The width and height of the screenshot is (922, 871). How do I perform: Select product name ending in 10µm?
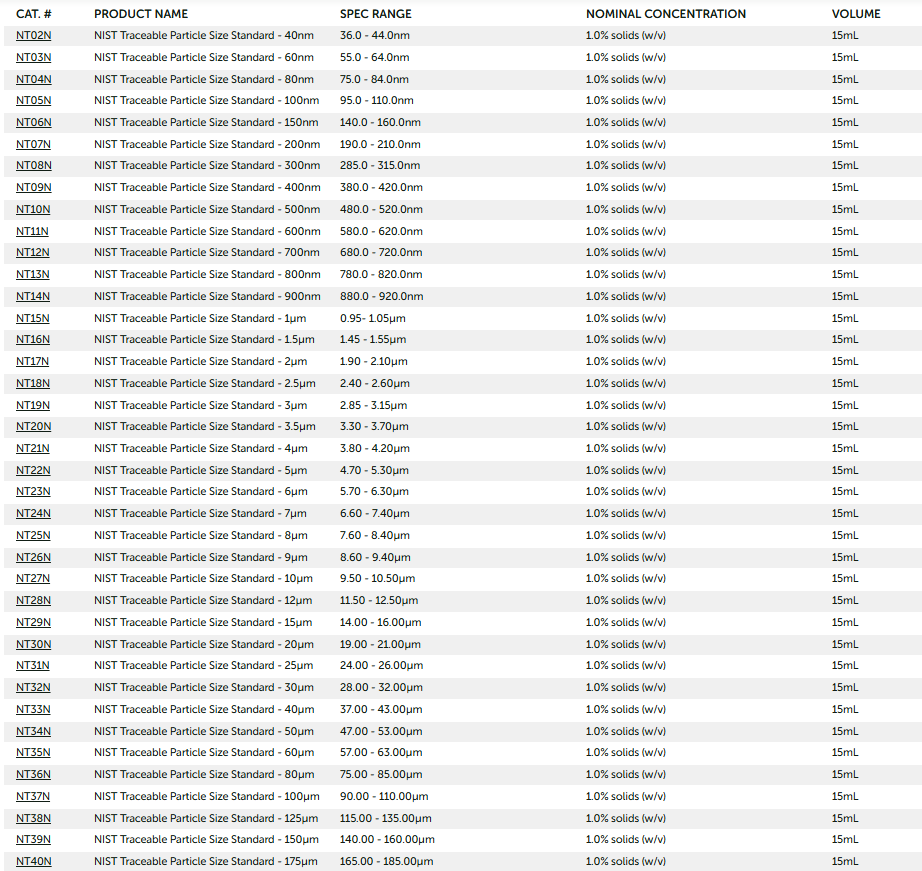coord(203,578)
